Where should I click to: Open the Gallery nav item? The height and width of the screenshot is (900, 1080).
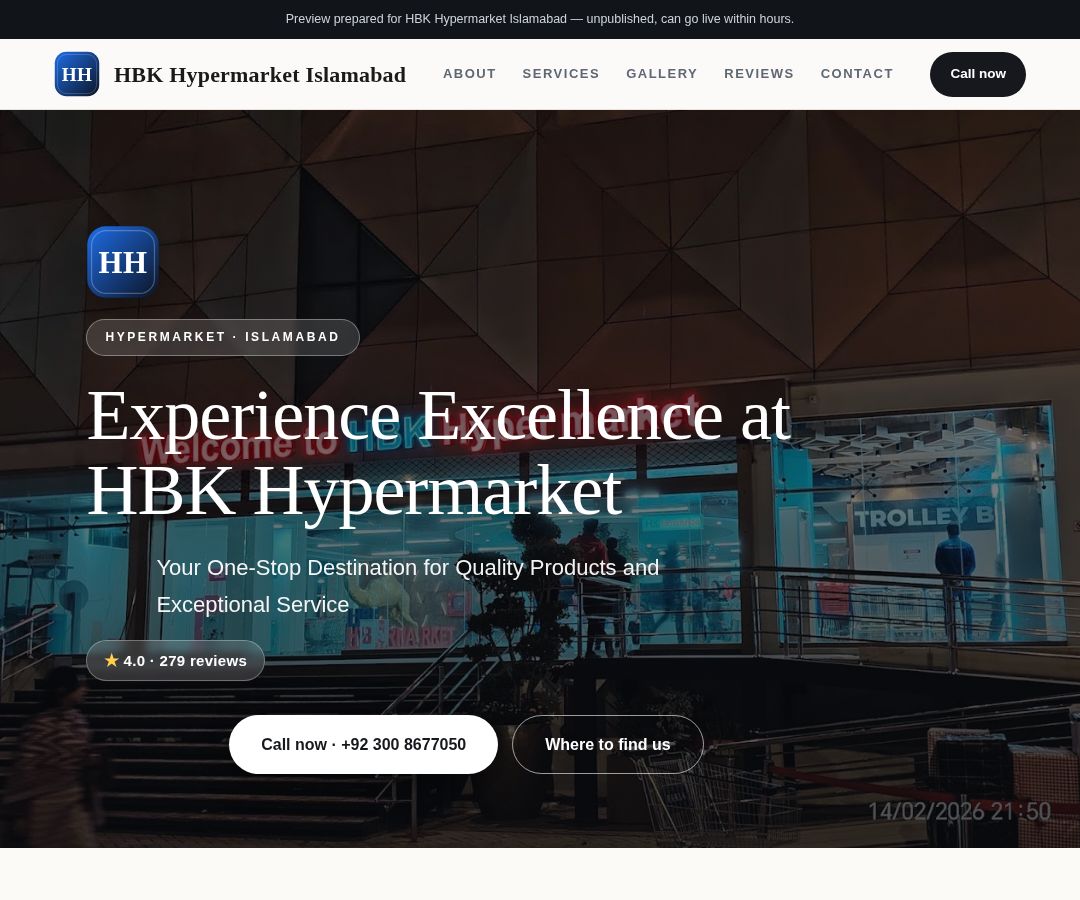(x=661, y=74)
